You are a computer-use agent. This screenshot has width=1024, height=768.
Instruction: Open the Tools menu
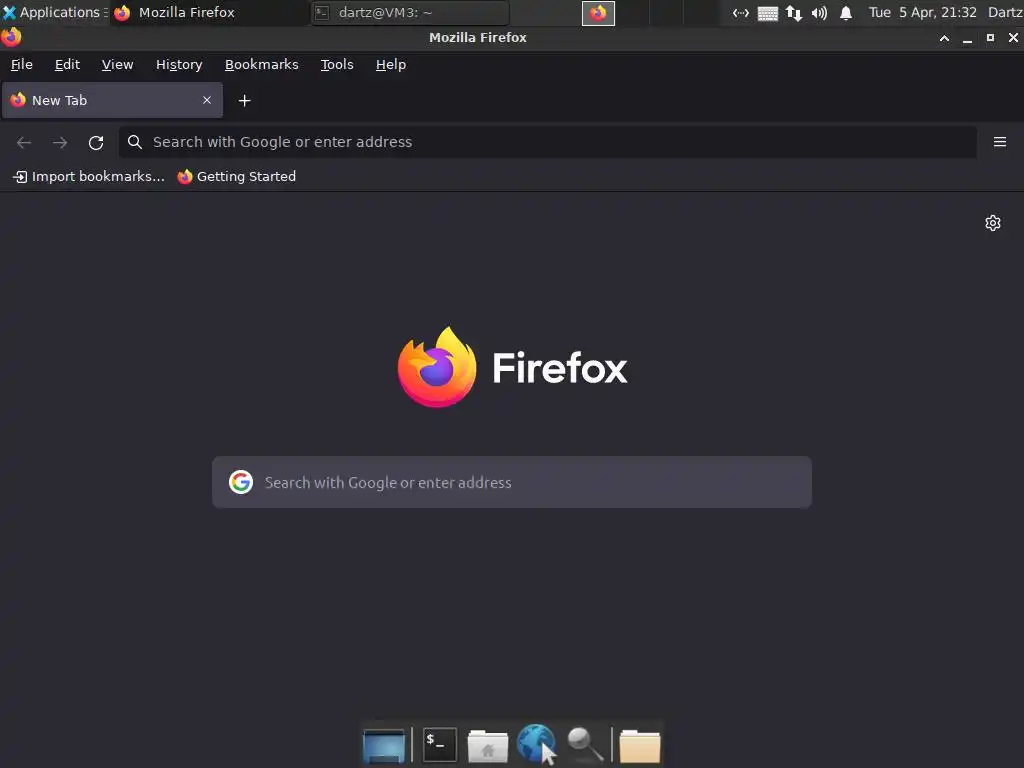(x=337, y=65)
